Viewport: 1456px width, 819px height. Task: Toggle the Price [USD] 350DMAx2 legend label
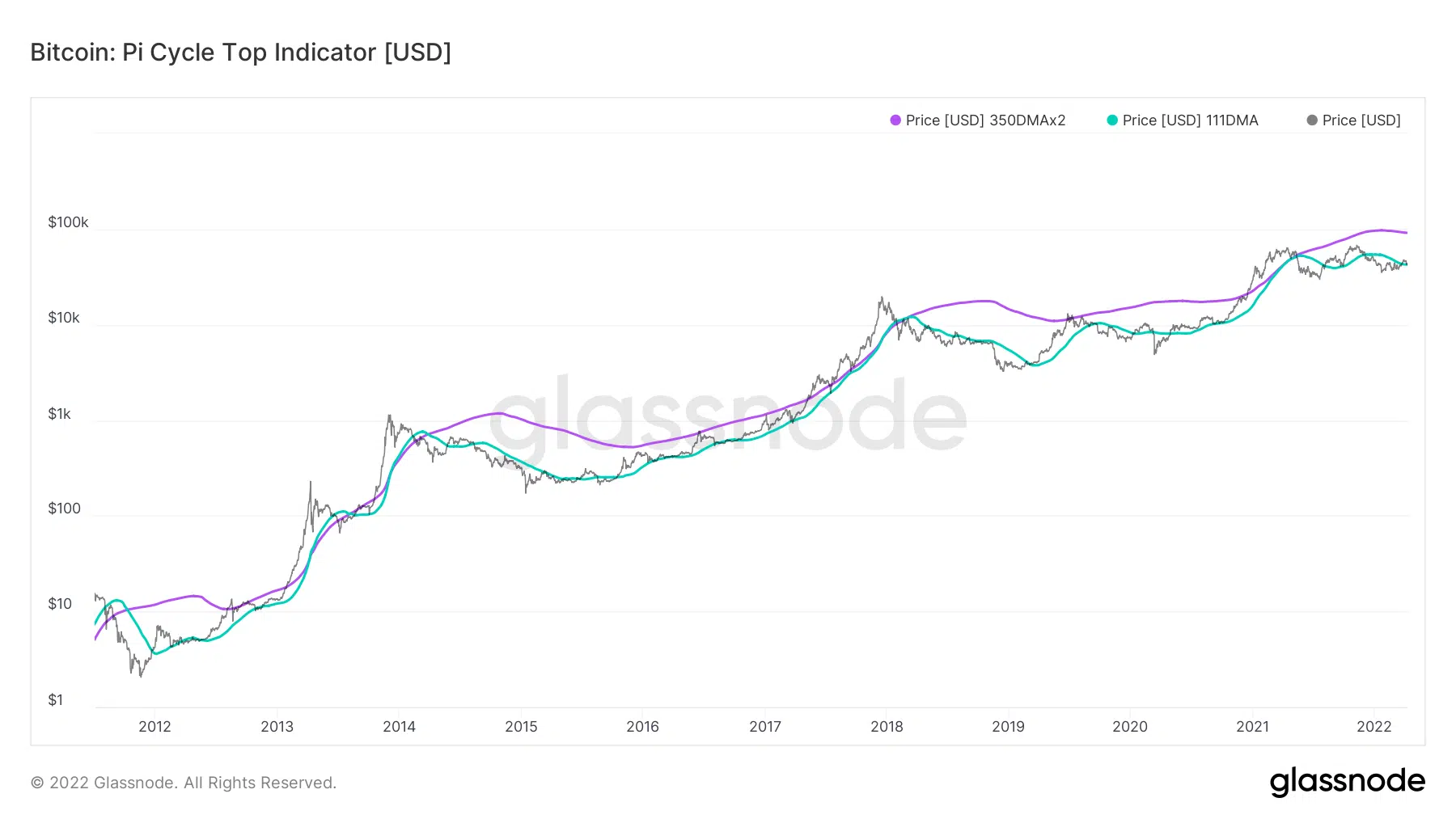coord(985,120)
